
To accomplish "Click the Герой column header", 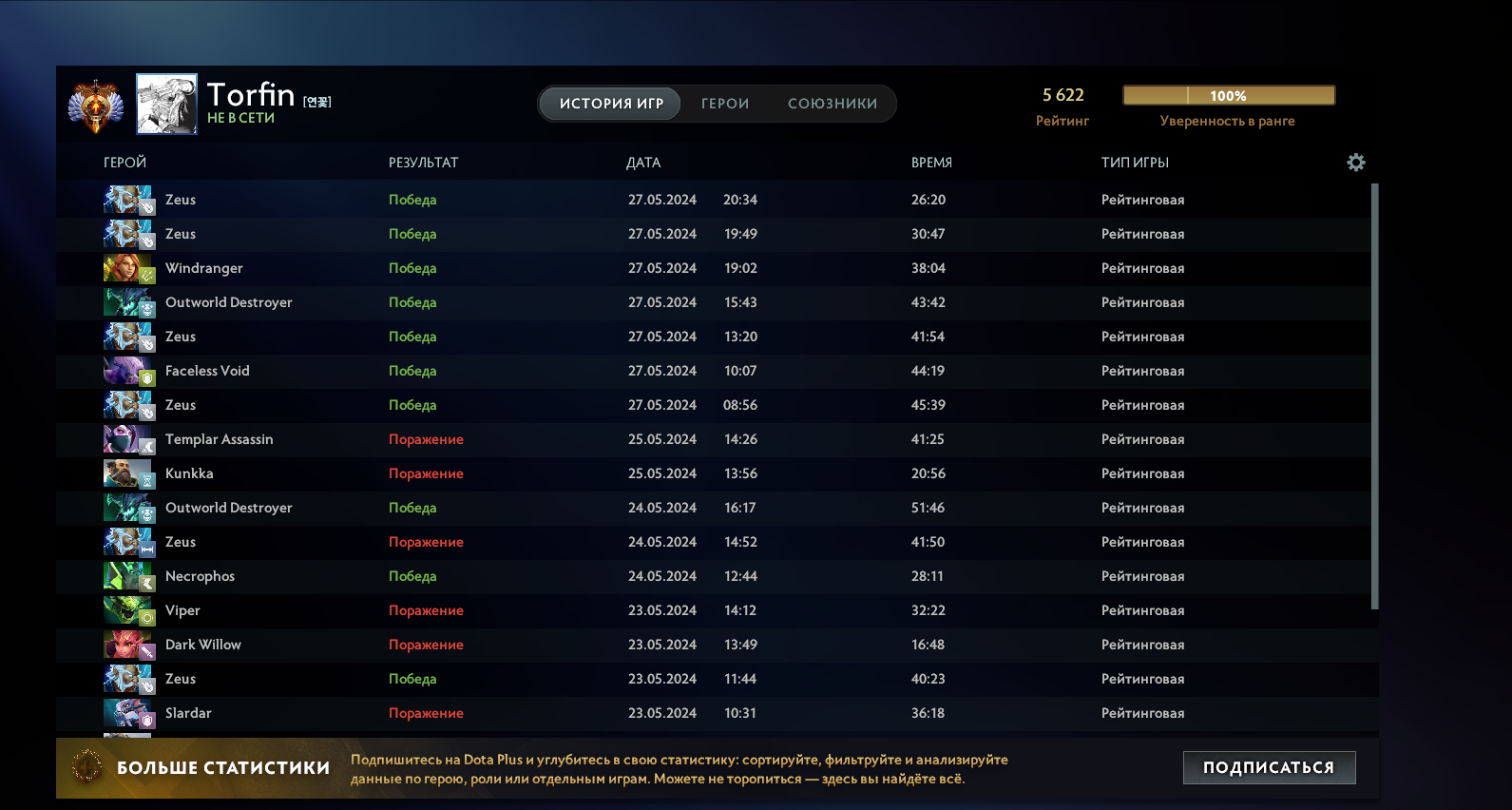I will (x=124, y=163).
